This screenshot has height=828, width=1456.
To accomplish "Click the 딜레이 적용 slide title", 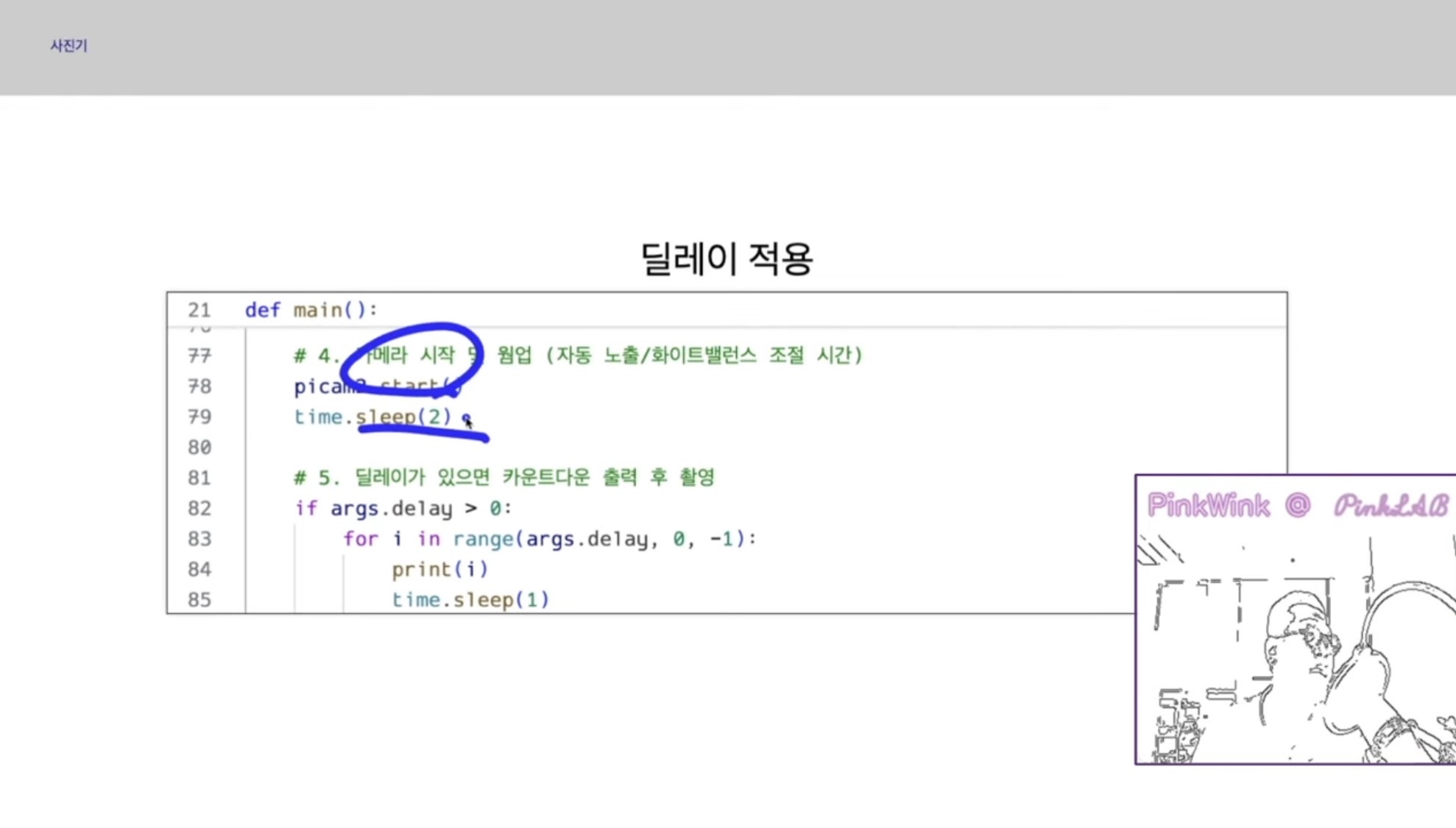I will pos(727,258).
